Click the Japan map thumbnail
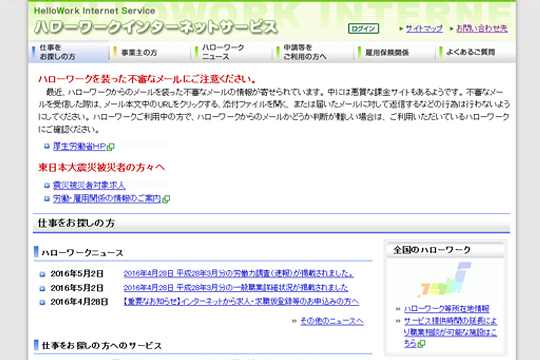 point(445,280)
